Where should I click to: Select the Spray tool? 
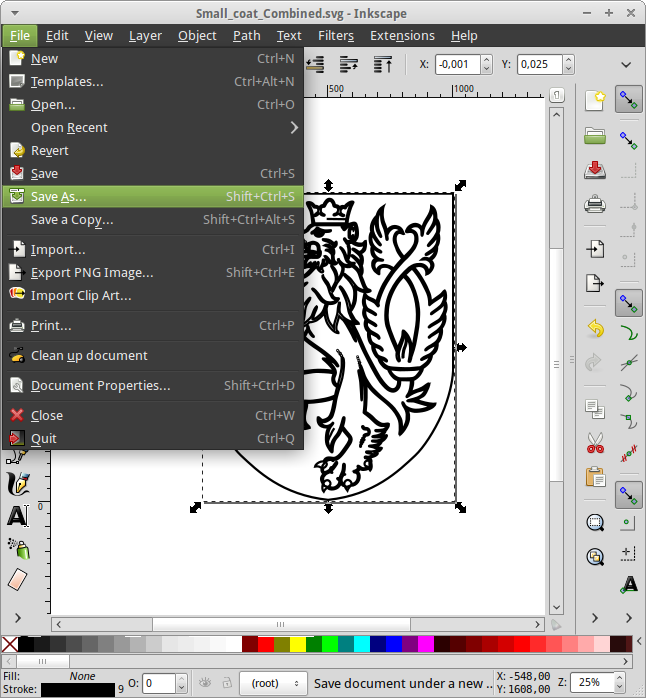(x=17, y=547)
